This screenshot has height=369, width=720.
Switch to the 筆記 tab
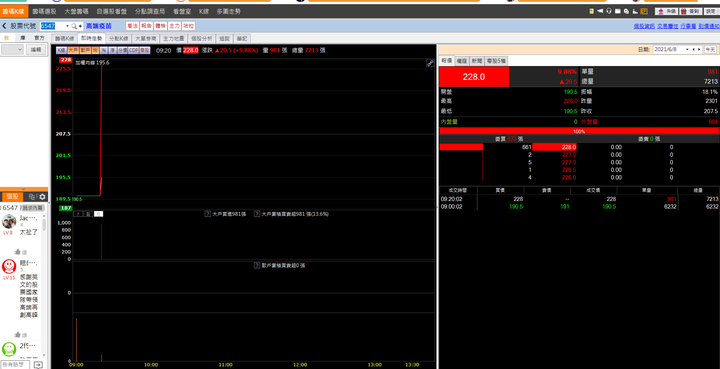click(x=242, y=39)
